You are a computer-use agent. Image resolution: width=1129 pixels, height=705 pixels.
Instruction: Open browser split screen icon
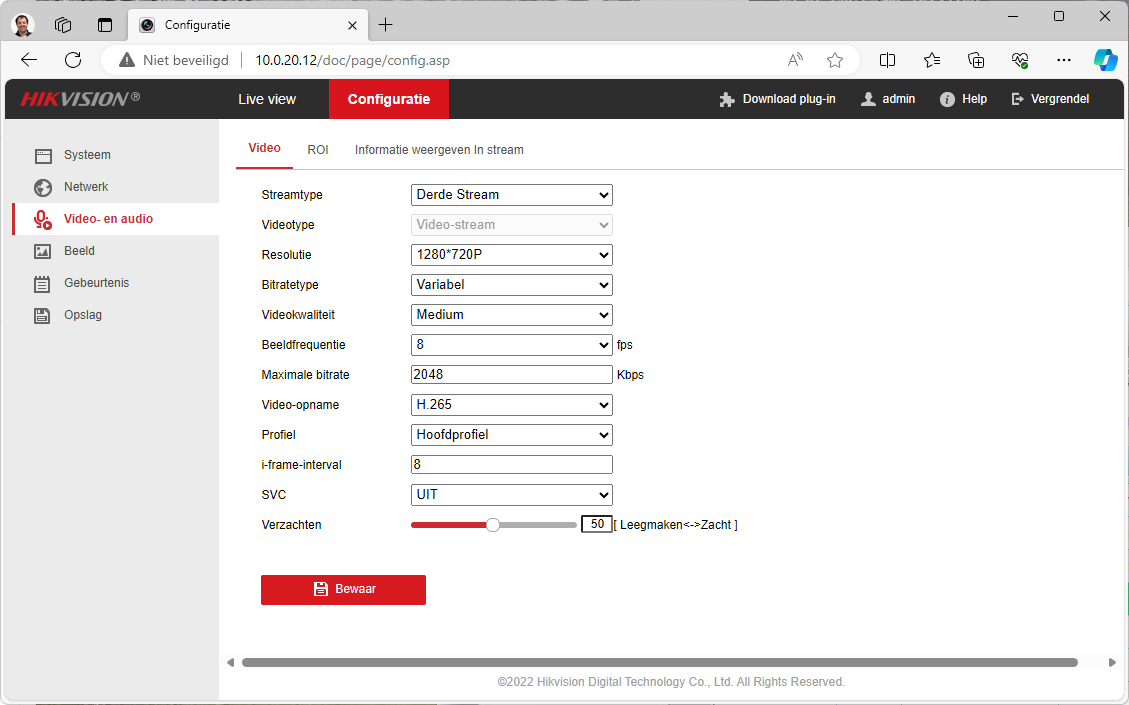[887, 60]
